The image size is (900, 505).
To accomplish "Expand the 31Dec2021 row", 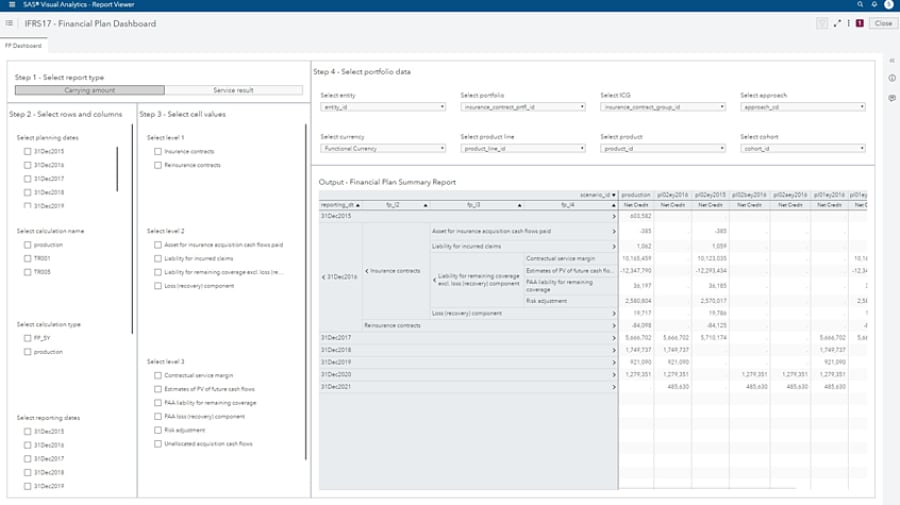I will click(x=614, y=387).
